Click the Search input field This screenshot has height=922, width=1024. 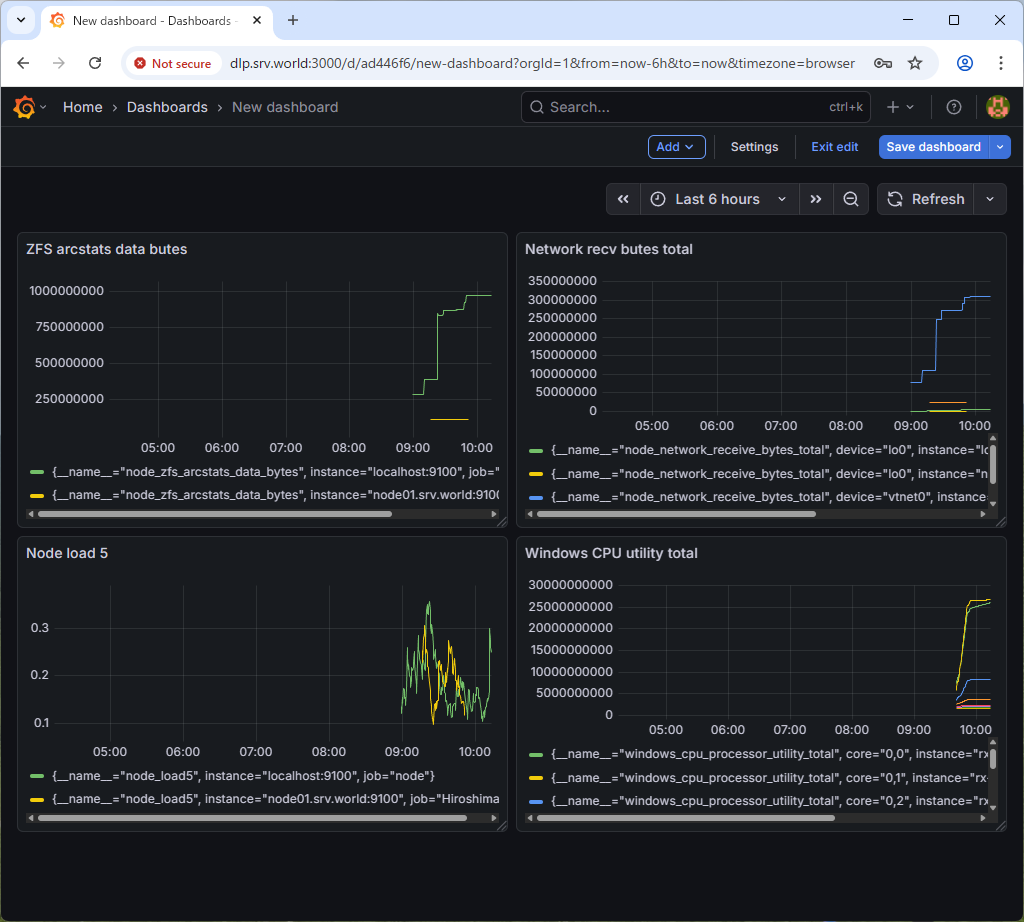point(696,107)
